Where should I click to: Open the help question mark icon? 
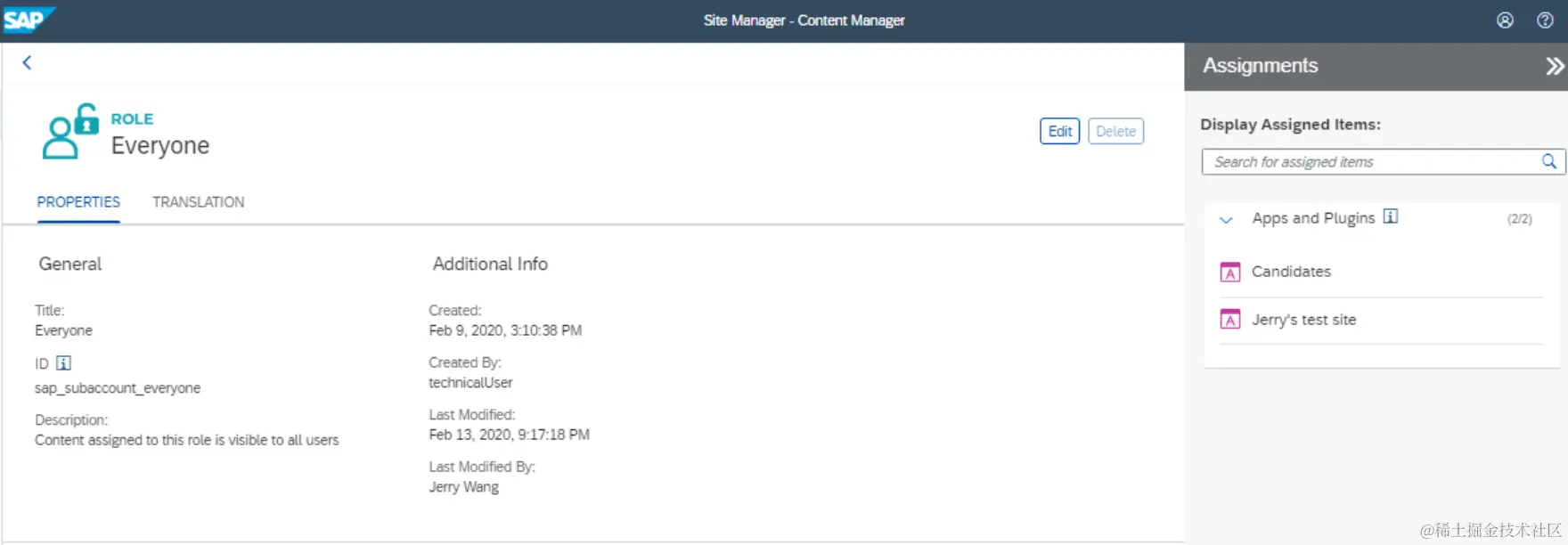(1545, 20)
